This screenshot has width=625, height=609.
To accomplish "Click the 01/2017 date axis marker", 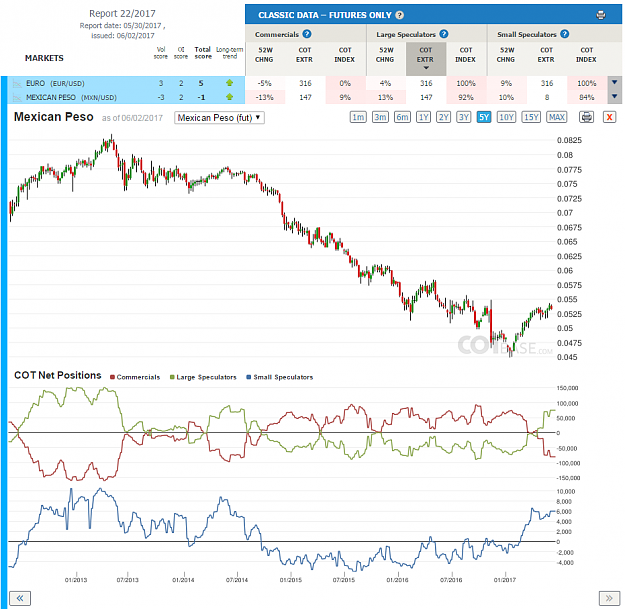I will pos(505,580).
